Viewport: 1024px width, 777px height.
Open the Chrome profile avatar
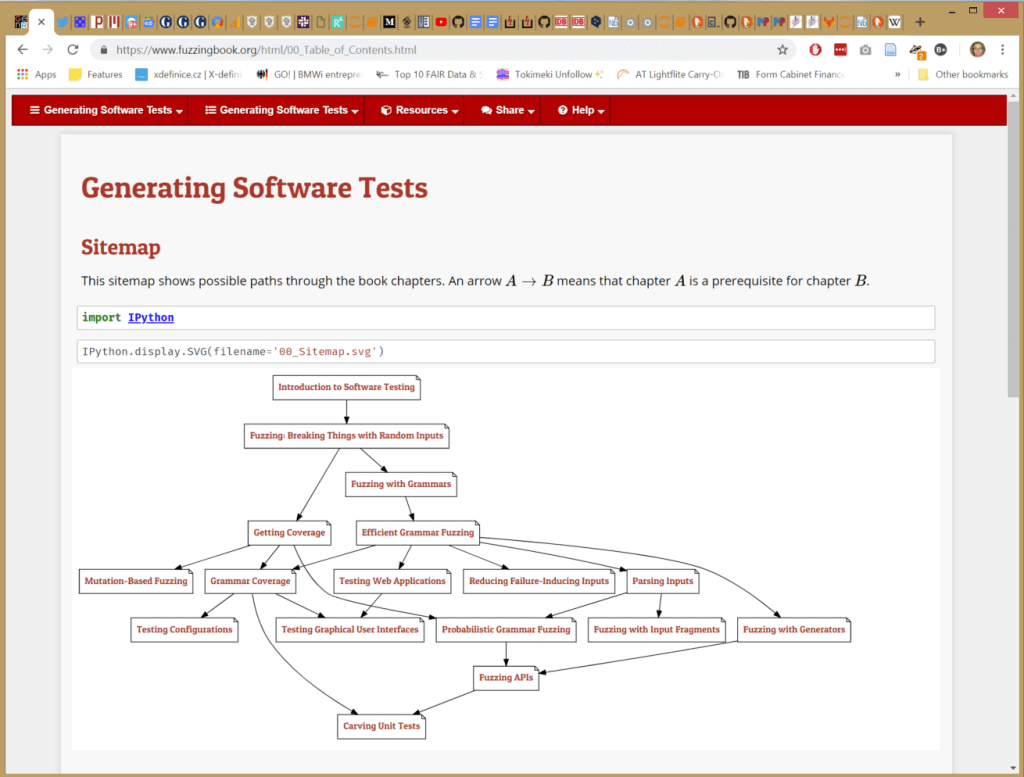977,48
